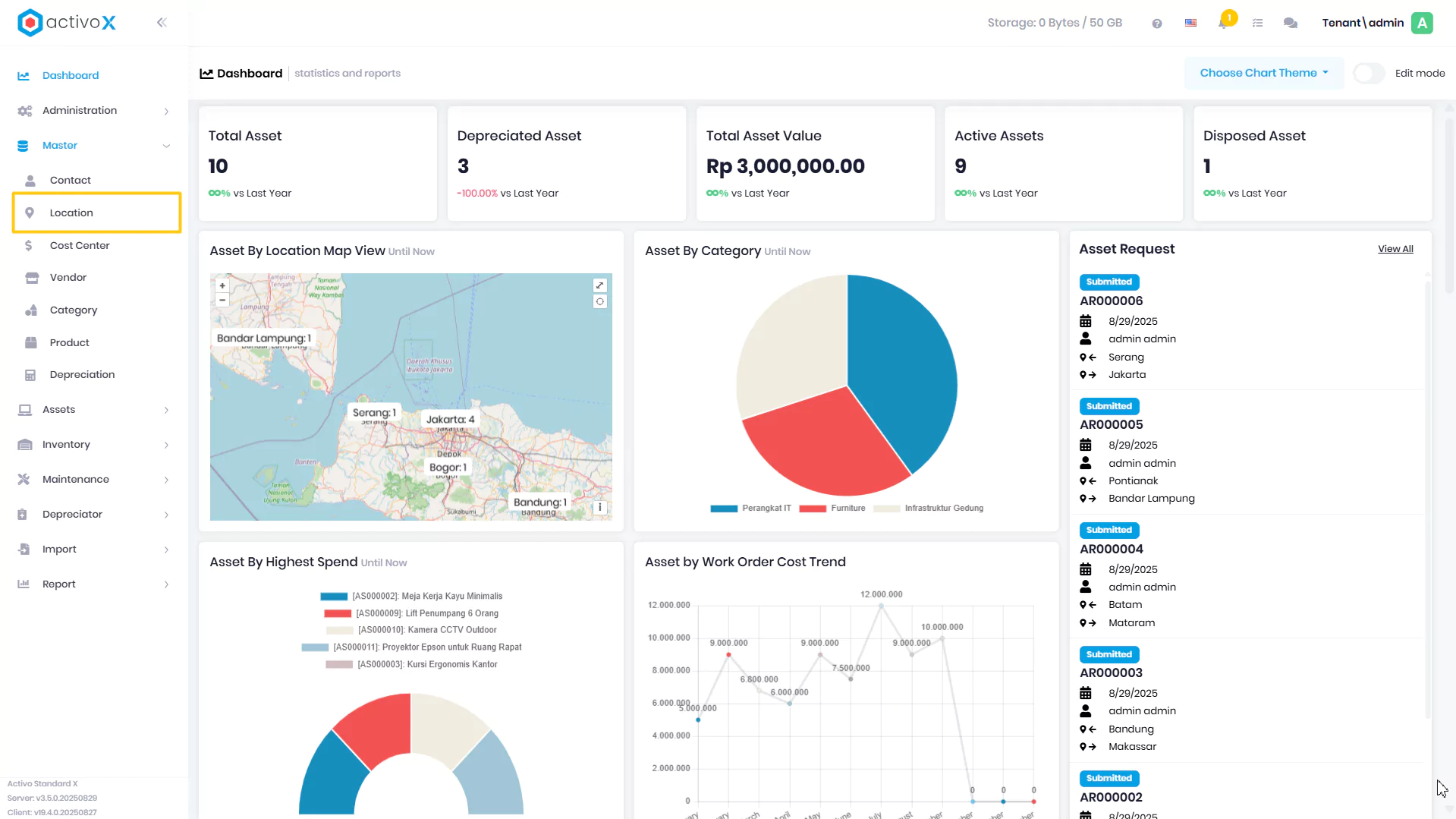
Task: Click the language flag icon
Action: [x=1190, y=23]
